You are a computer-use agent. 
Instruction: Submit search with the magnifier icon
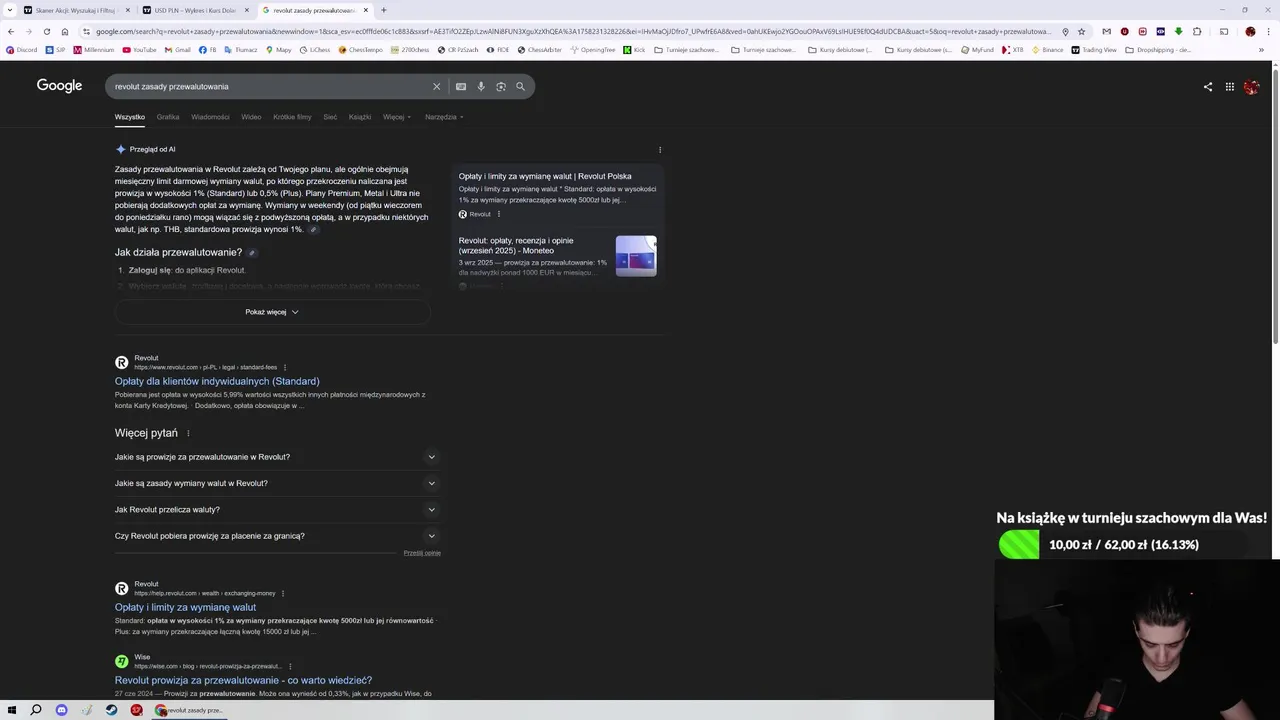click(520, 87)
